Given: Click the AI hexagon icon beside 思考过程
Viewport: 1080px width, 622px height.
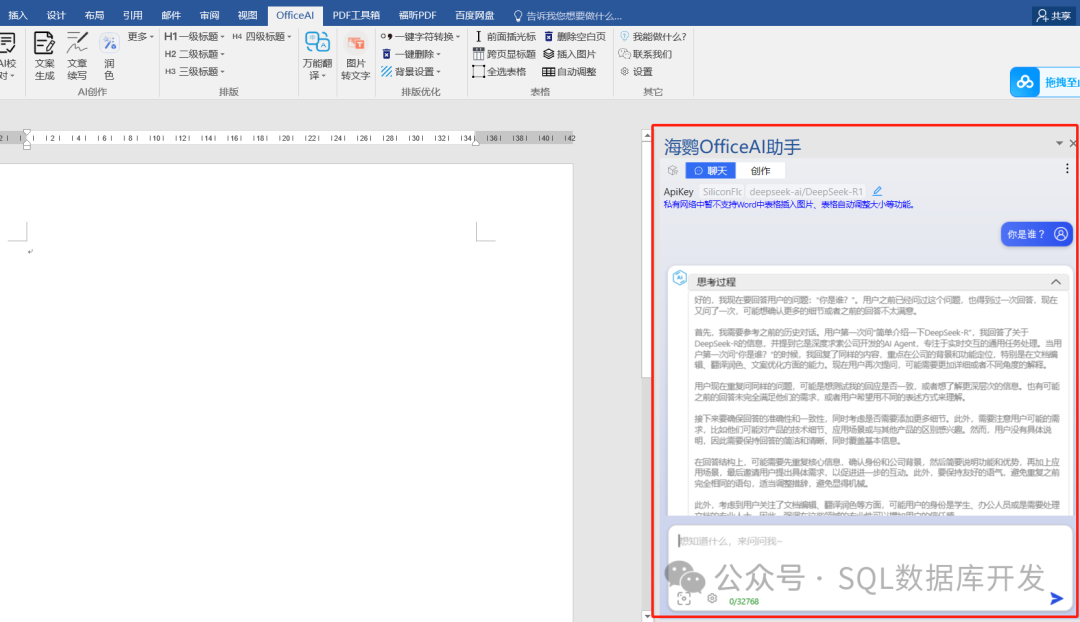Looking at the screenshot, I should click(x=679, y=278).
